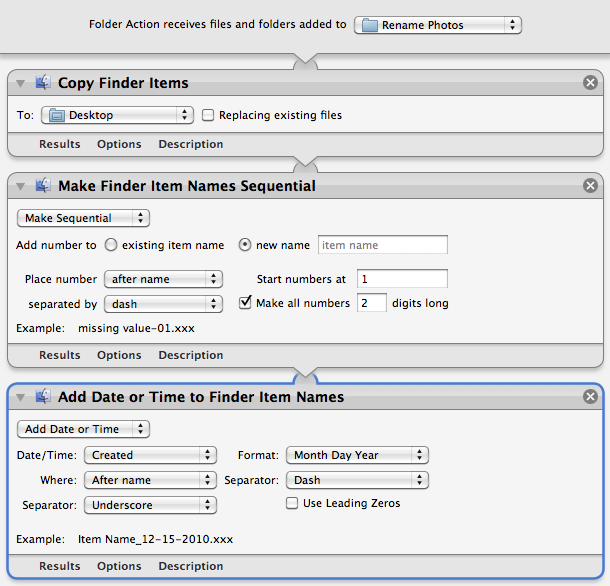Select the existing item name radio button
This screenshot has height=586, width=610.
click(111, 245)
